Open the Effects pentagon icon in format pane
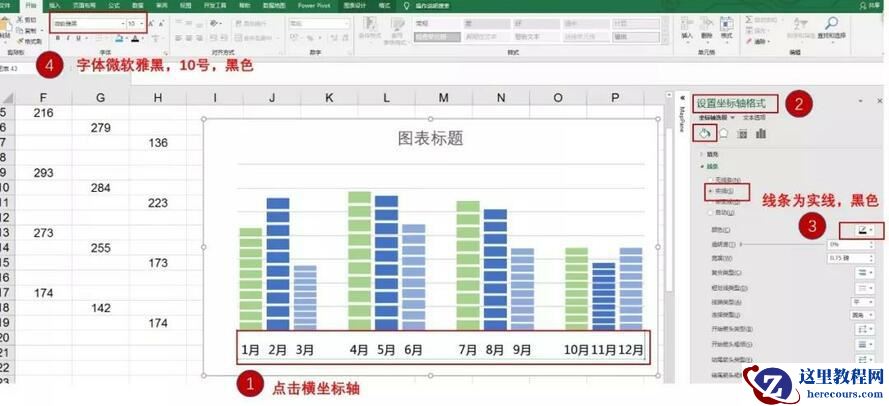The height and width of the screenshot is (406, 889). coord(723,133)
